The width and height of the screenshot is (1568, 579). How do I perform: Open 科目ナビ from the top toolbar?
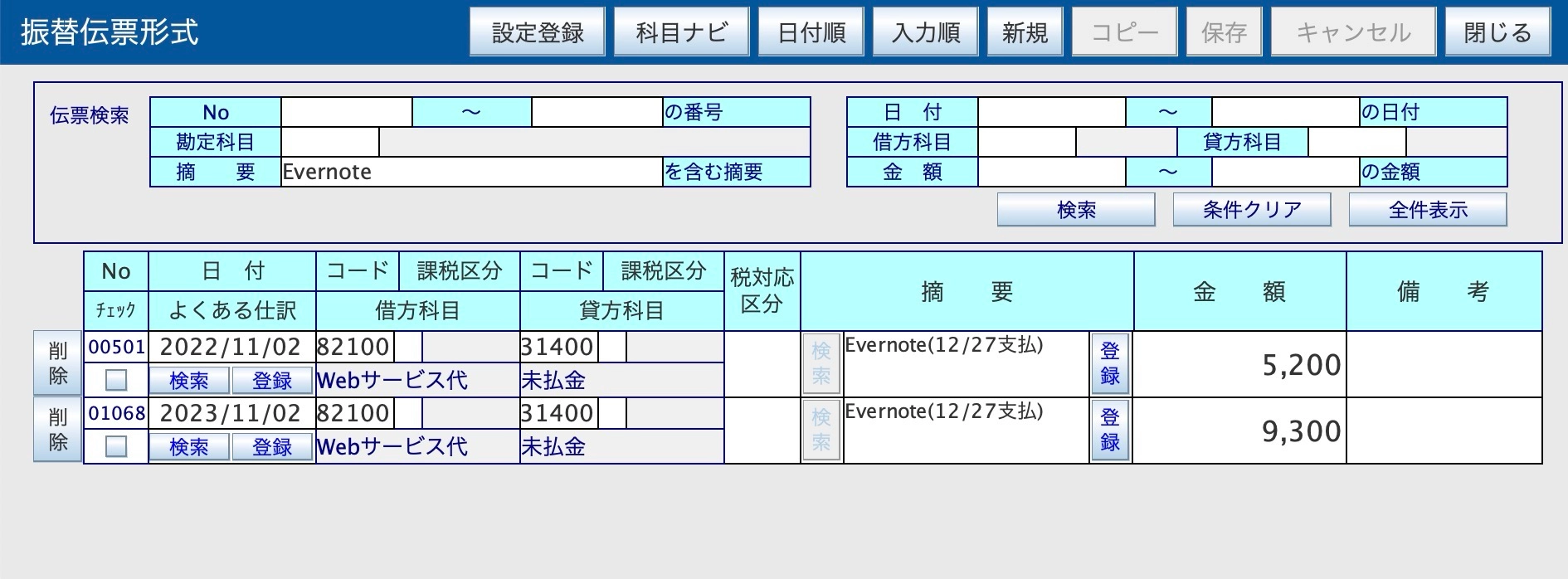[x=681, y=32]
